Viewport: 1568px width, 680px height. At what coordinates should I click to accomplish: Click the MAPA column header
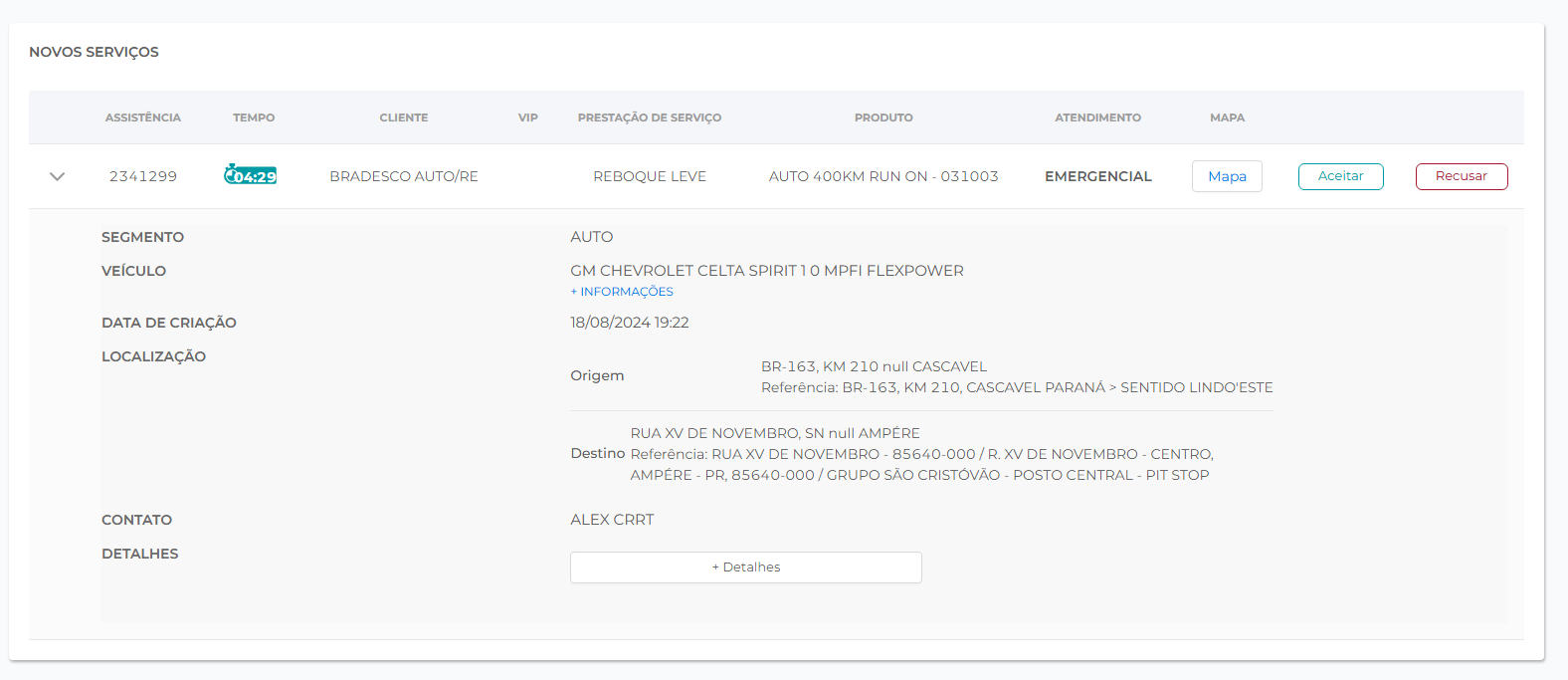(1227, 117)
